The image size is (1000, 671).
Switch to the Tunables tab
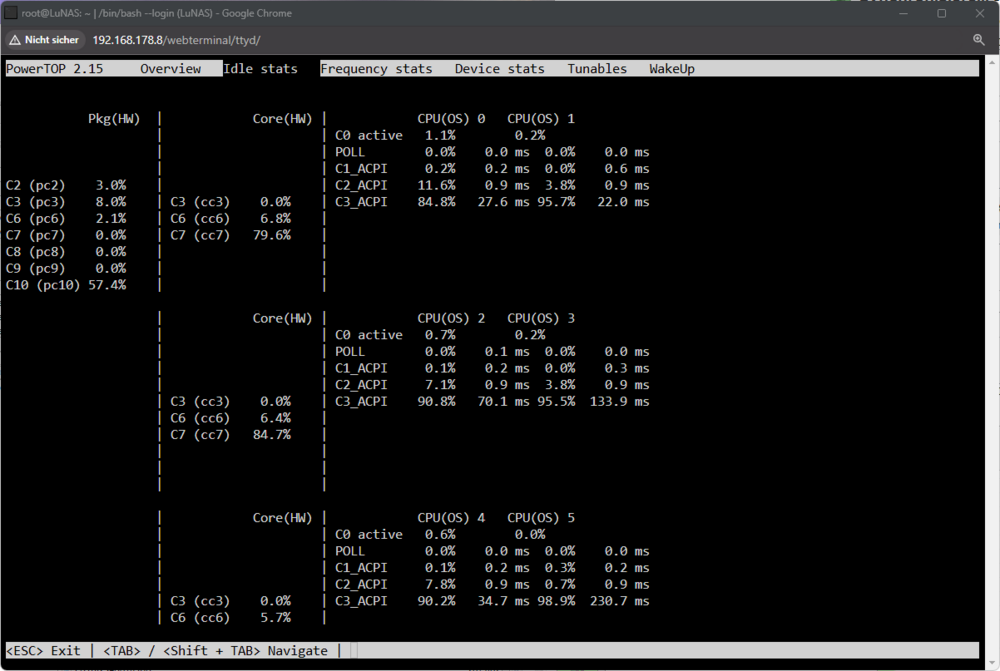click(597, 69)
